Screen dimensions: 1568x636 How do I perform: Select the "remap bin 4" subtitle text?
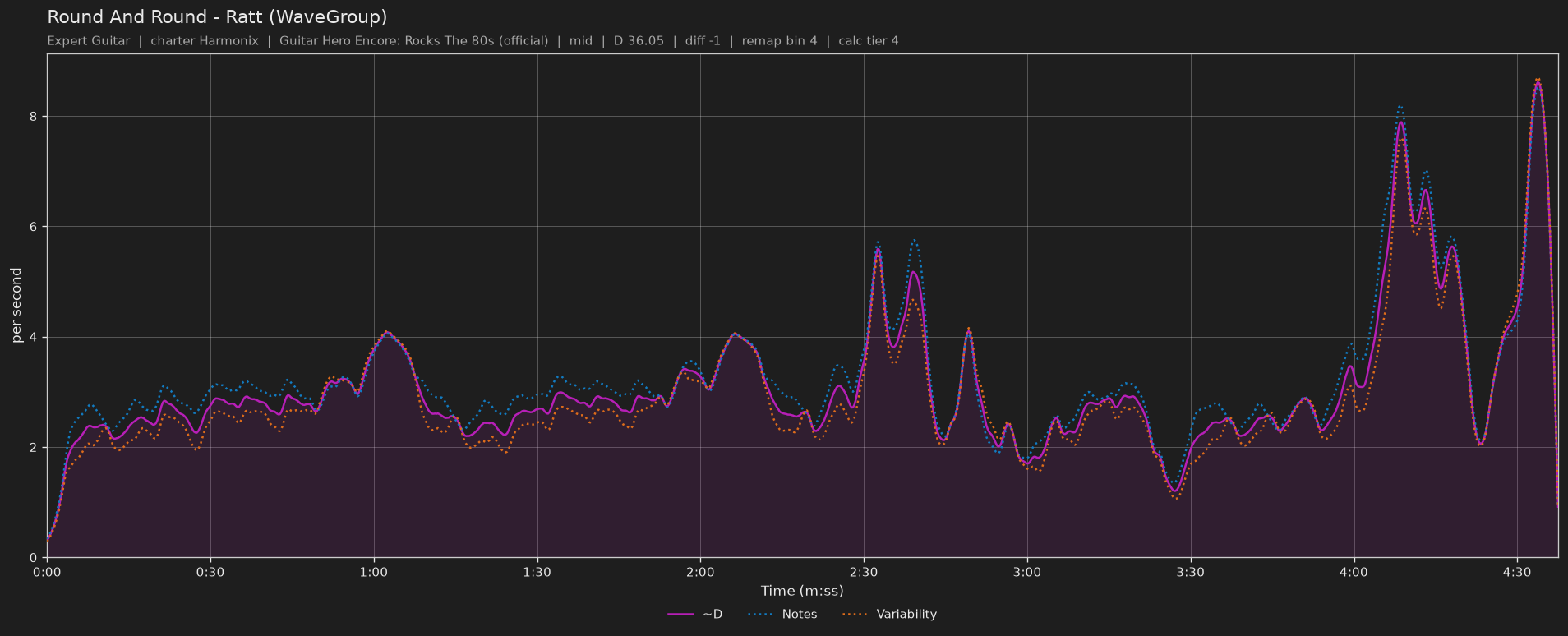779,41
